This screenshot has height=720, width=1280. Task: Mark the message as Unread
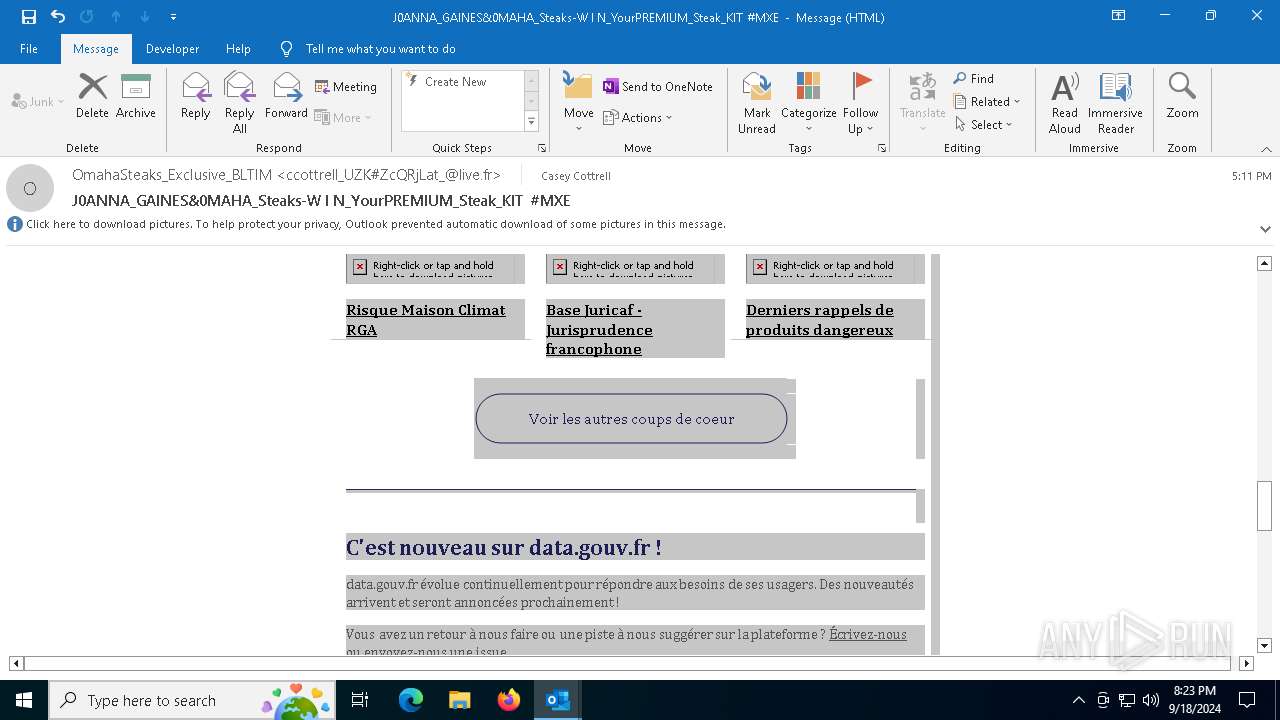pos(756,103)
